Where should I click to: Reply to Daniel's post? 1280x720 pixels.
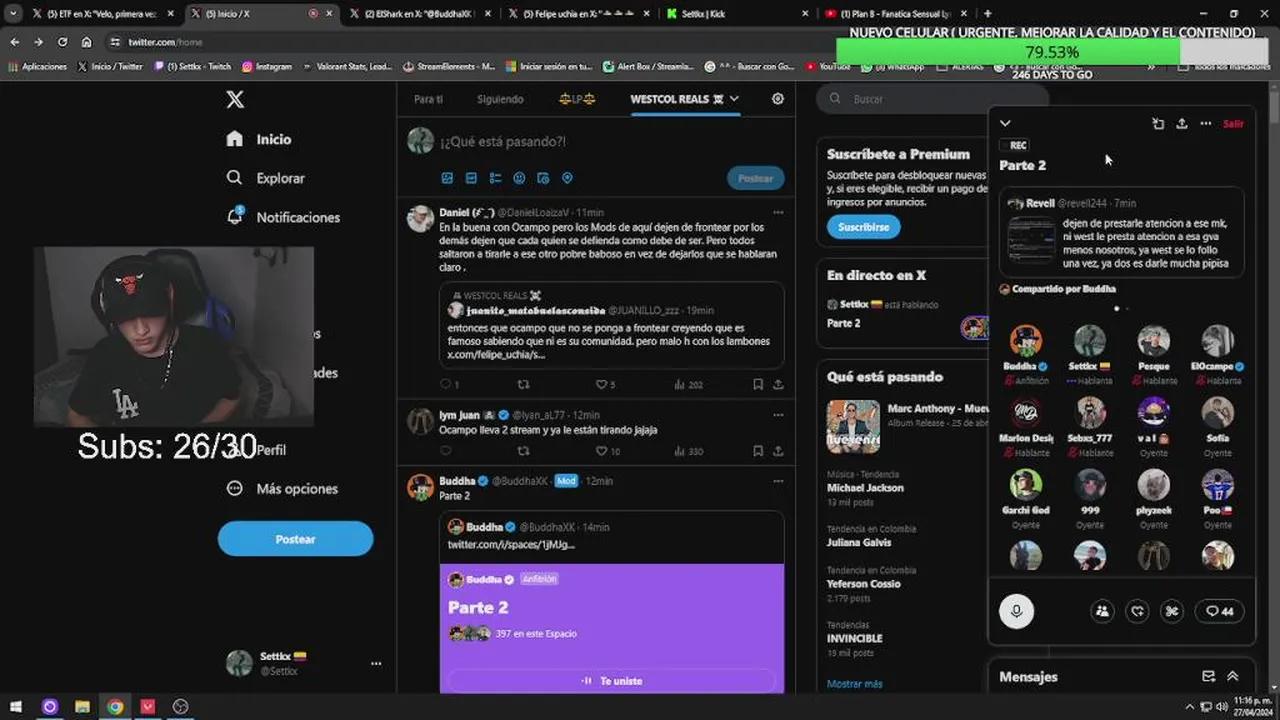[446, 384]
